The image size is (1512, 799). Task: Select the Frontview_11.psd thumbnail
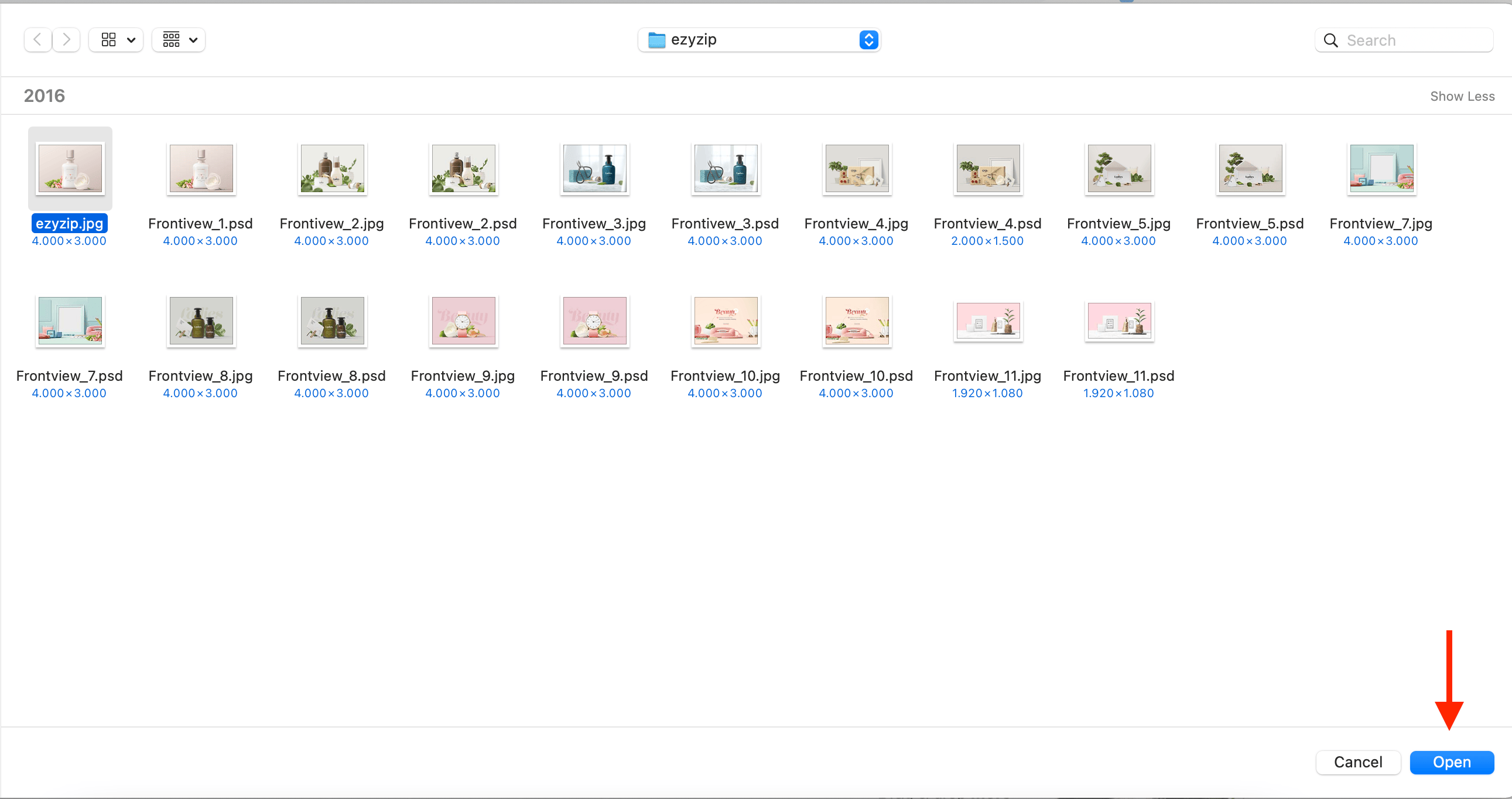1119,321
